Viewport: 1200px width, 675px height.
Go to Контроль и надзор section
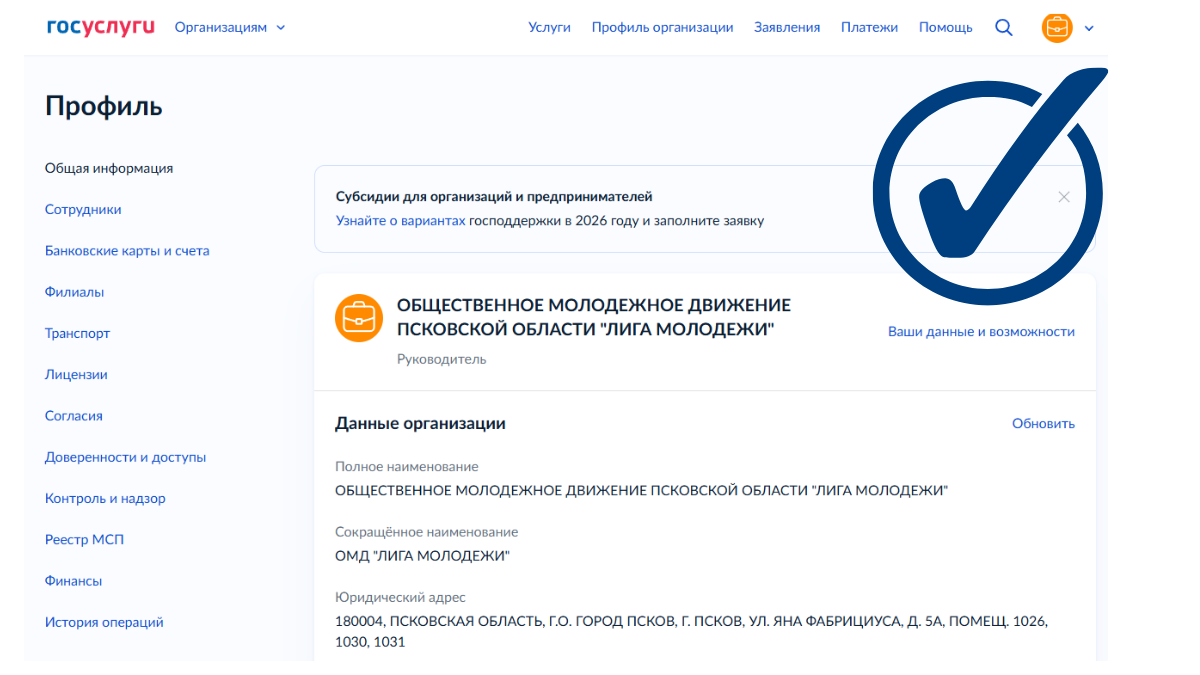pyautogui.click(x=105, y=498)
